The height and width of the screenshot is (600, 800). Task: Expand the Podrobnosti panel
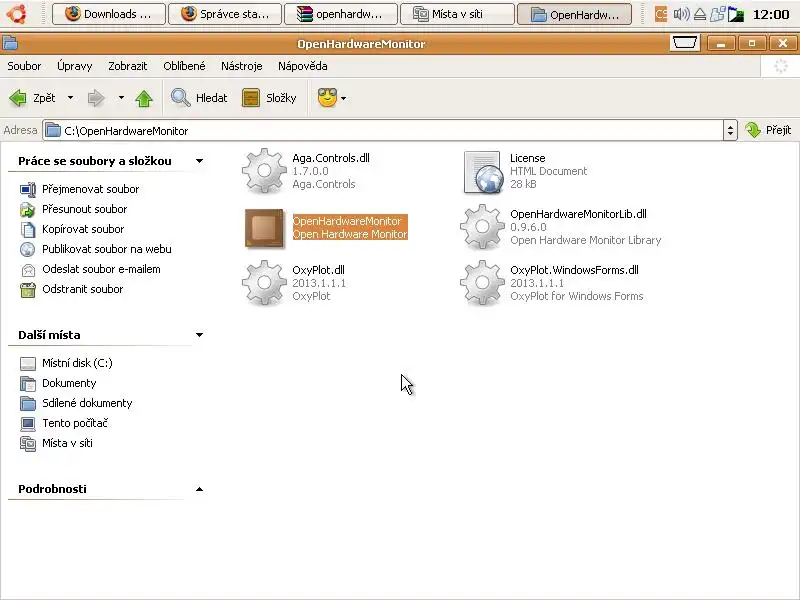[199, 489]
